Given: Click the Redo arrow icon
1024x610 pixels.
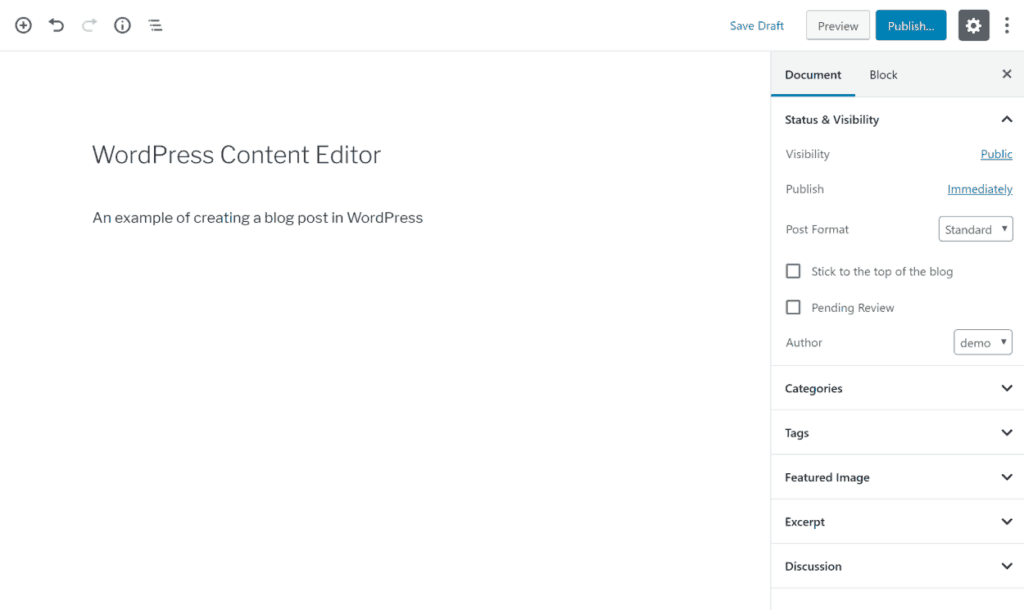Looking at the screenshot, I should coord(89,25).
